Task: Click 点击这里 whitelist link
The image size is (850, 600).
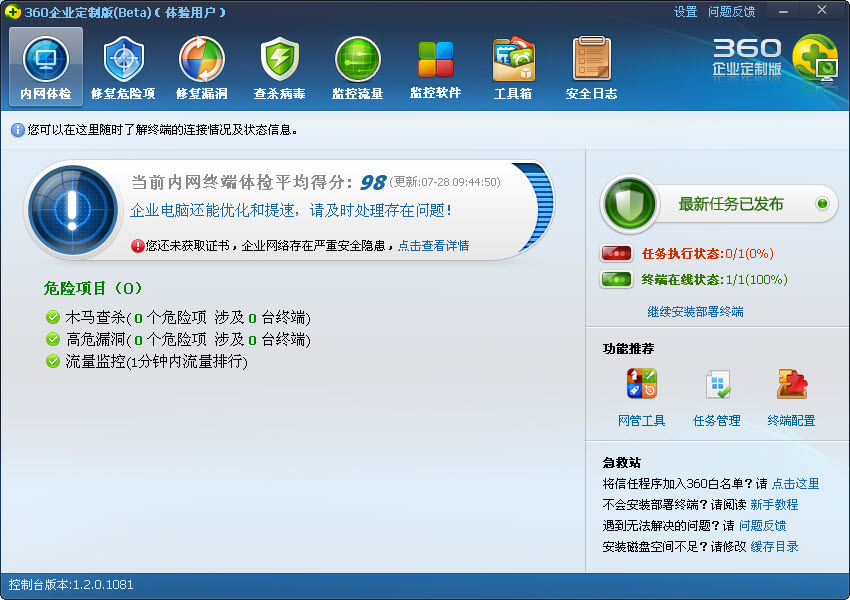Action: coord(795,483)
